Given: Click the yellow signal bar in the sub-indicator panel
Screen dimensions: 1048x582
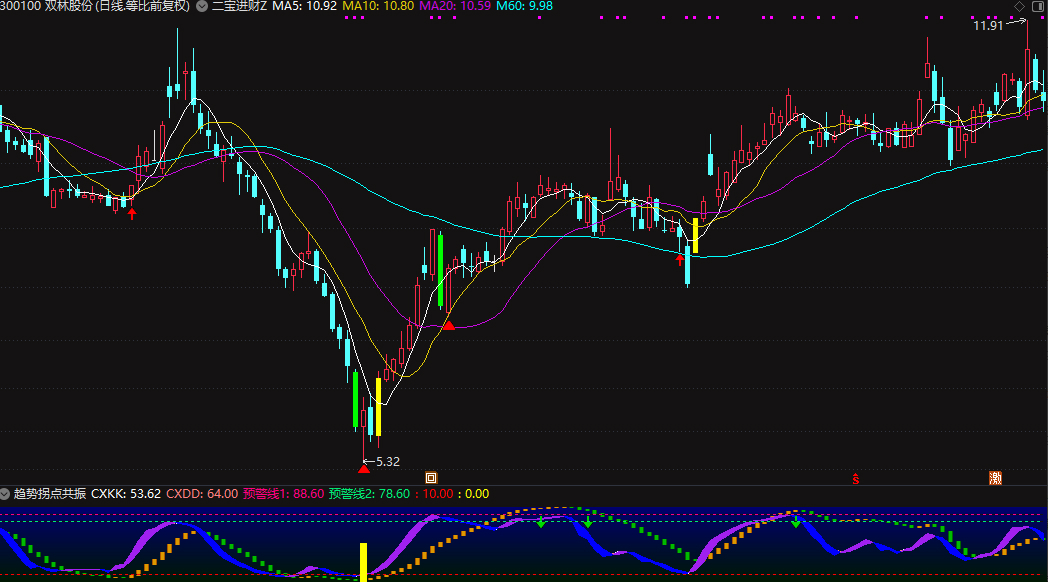Looking at the screenshot, I should 364,562.
